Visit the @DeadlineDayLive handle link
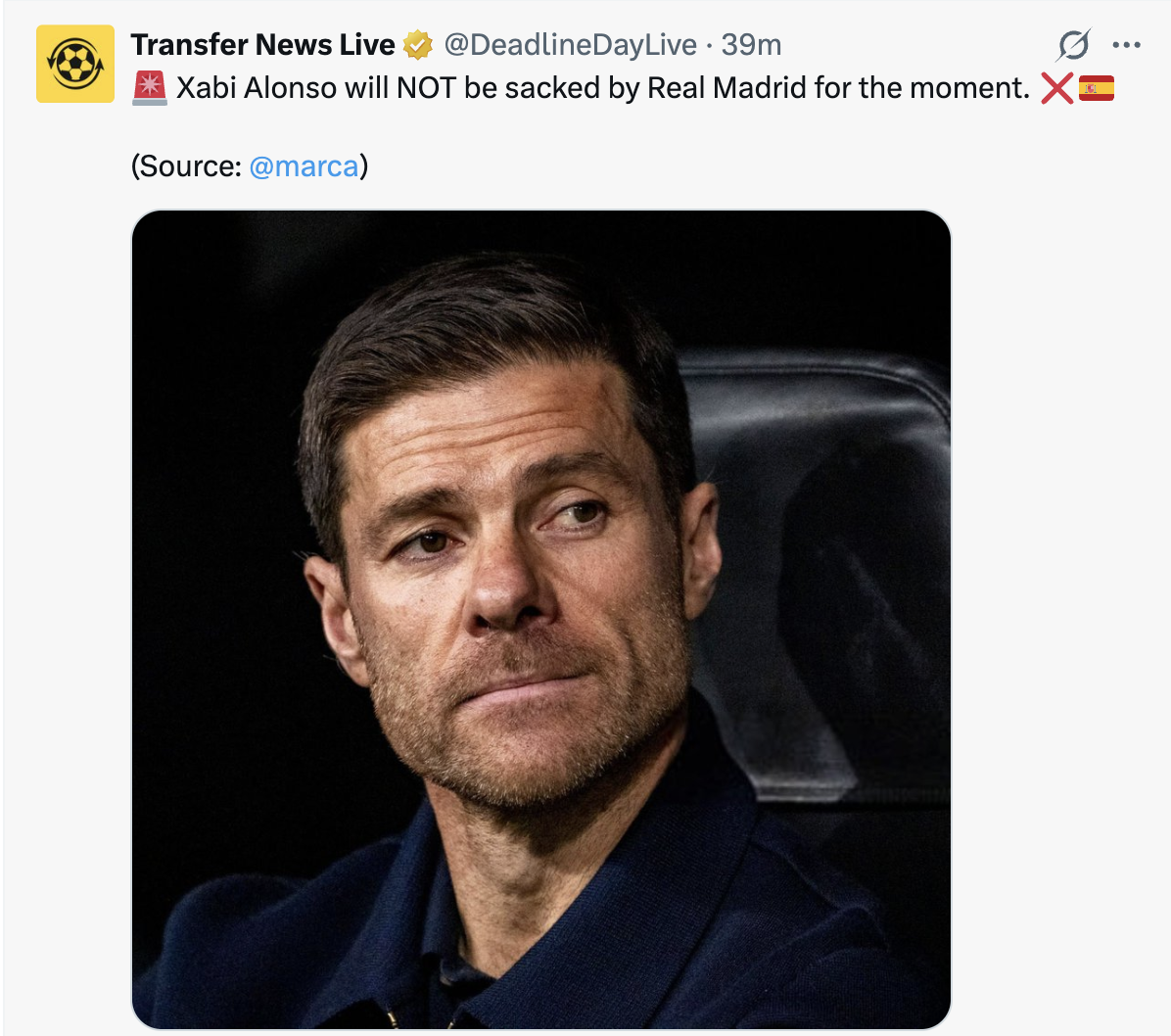 coord(570,45)
